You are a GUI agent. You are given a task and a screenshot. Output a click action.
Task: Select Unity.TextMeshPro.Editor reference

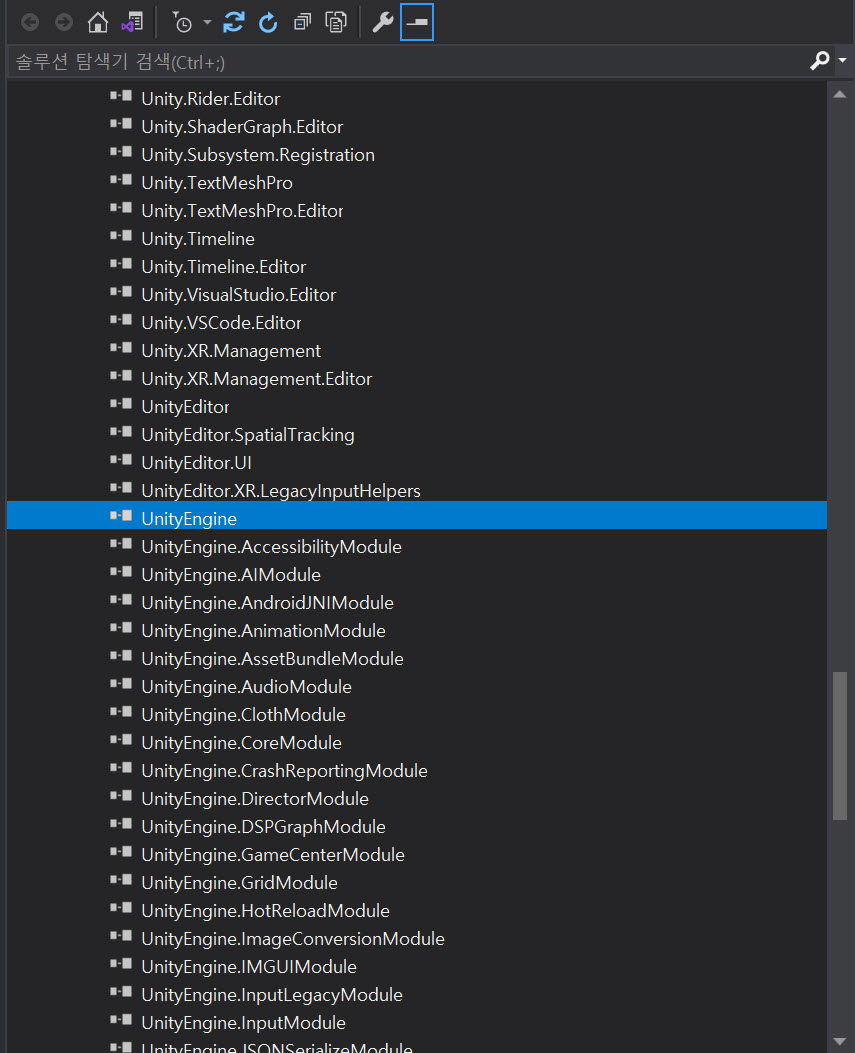click(x=242, y=211)
